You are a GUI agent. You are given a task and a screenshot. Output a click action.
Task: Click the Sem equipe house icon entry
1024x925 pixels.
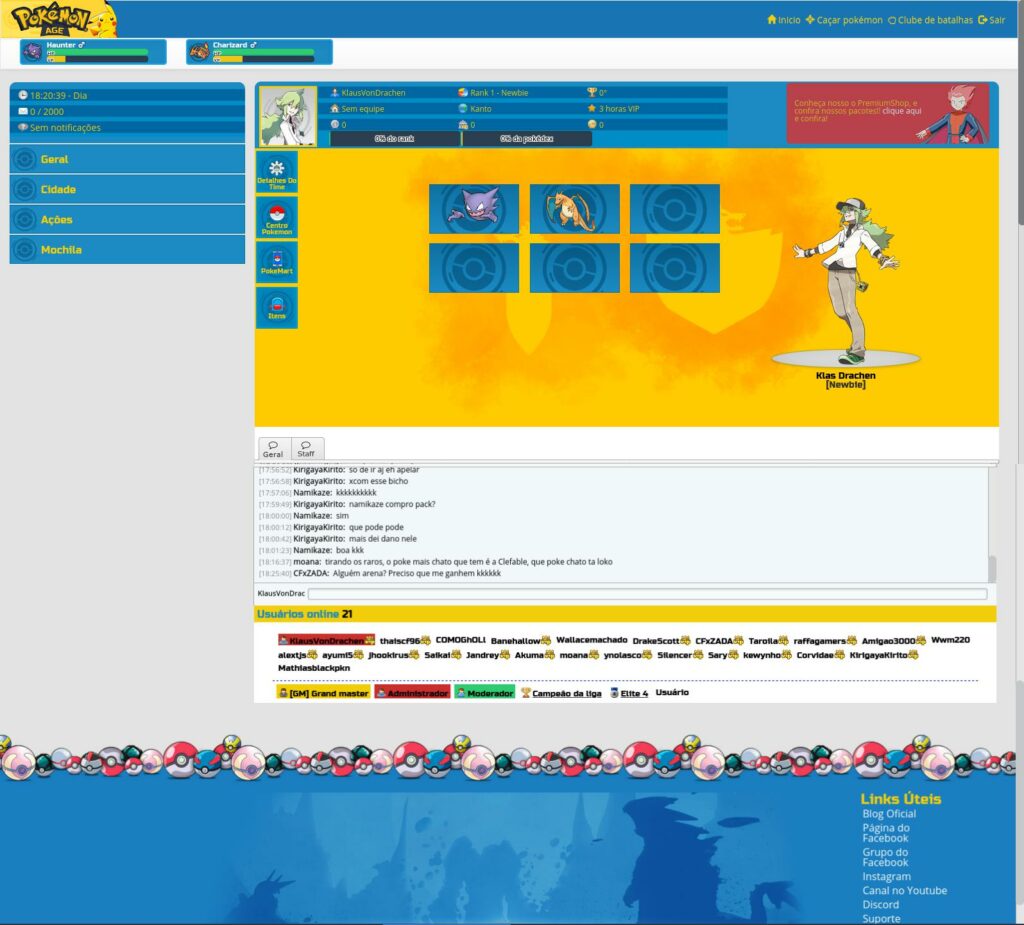pyautogui.click(x=357, y=109)
